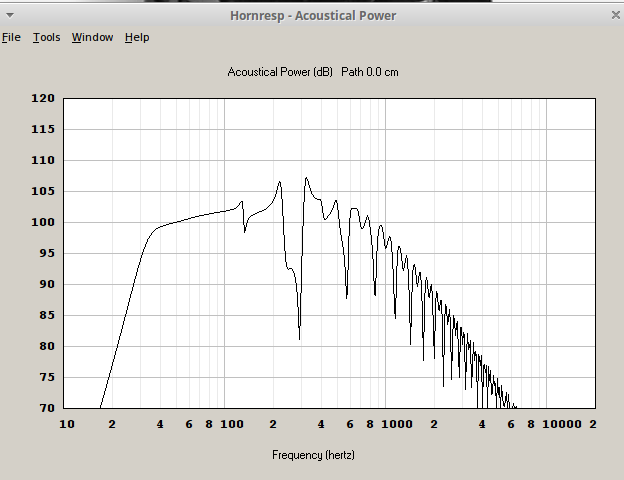Image resolution: width=624 pixels, height=480 pixels.
Task: Click the 110 dB axis value
Action: 43,160
